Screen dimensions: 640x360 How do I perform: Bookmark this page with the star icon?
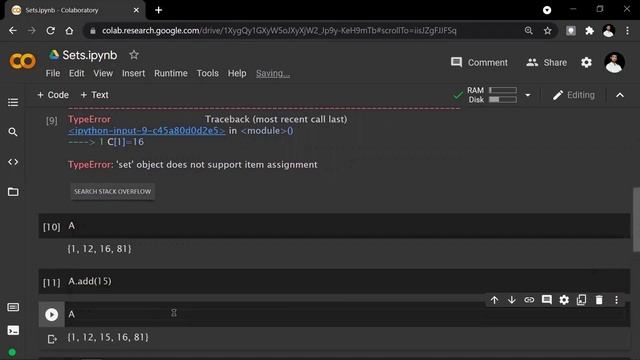pos(547,31)
